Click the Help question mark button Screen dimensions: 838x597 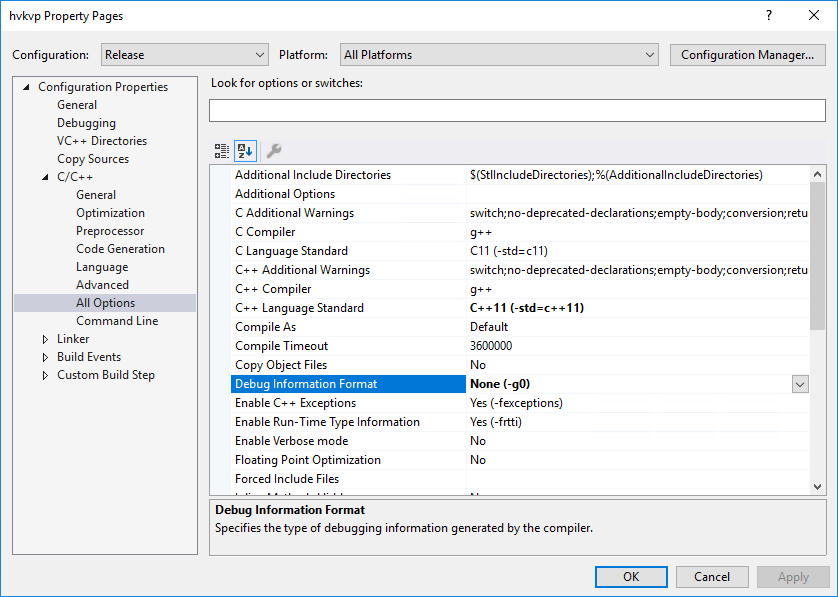[x=768, y=16]
